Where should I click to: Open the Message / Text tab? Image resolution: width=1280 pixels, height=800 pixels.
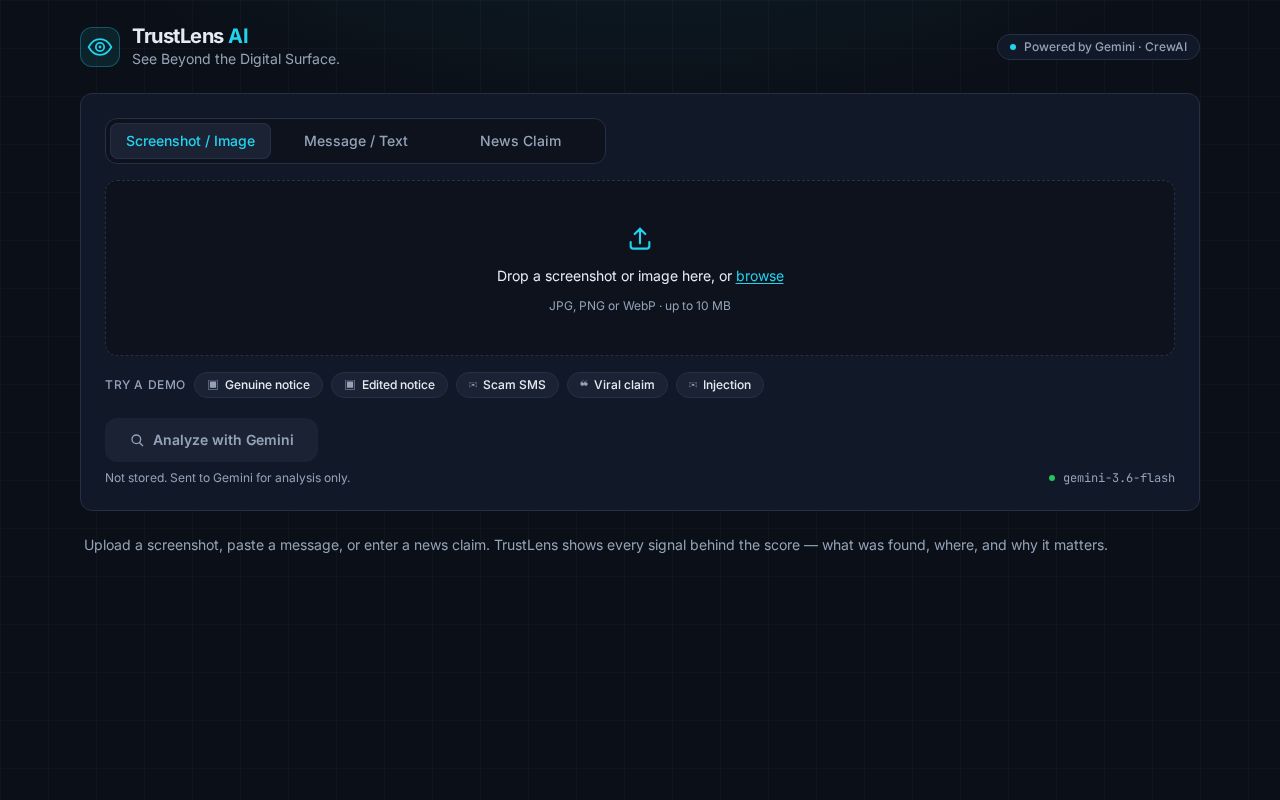[x=356, y=141]
